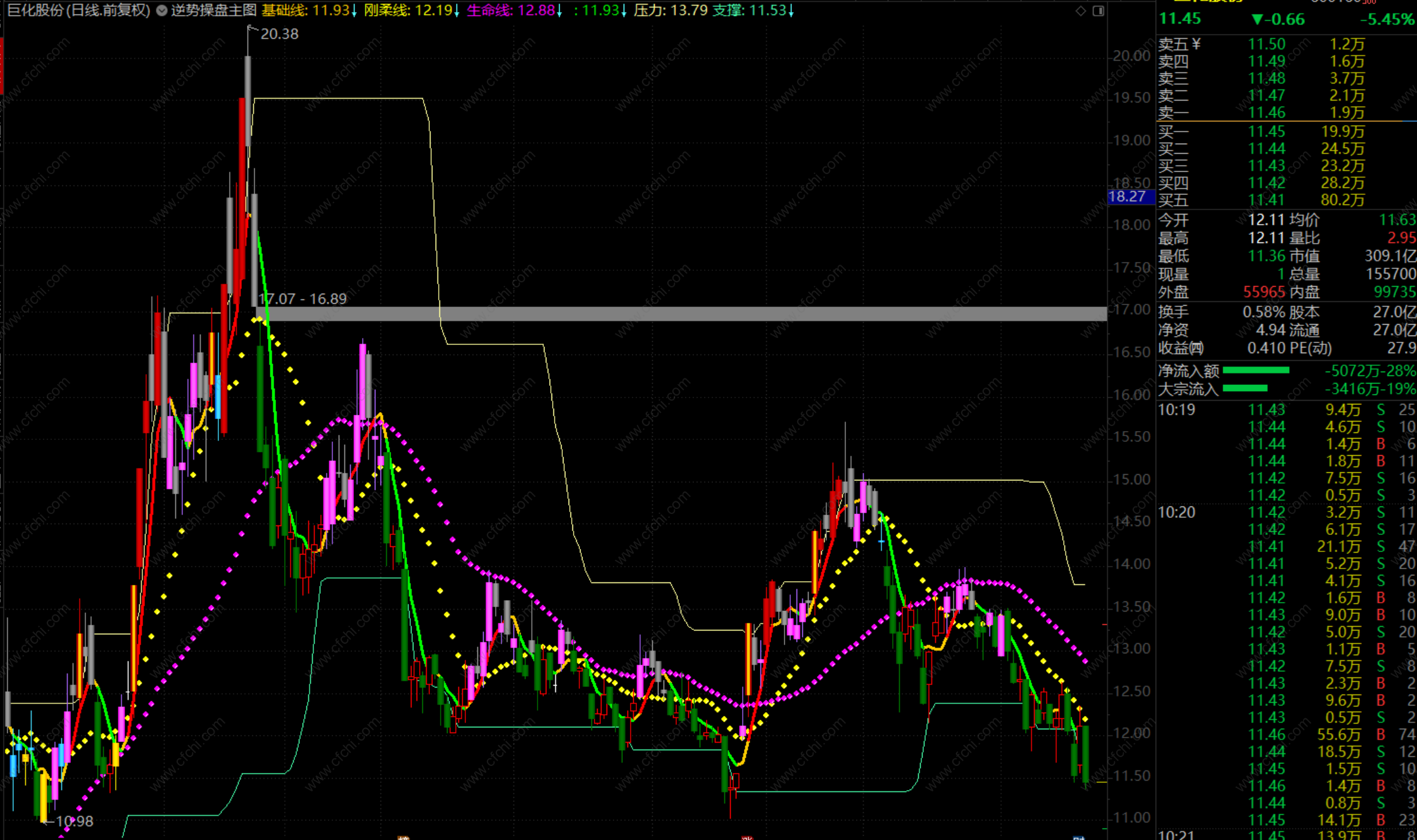The height and width of the screenshot is (840, 1417).
Task: Click the 10:19 tick trade row
Action: tap(1266, 410)
